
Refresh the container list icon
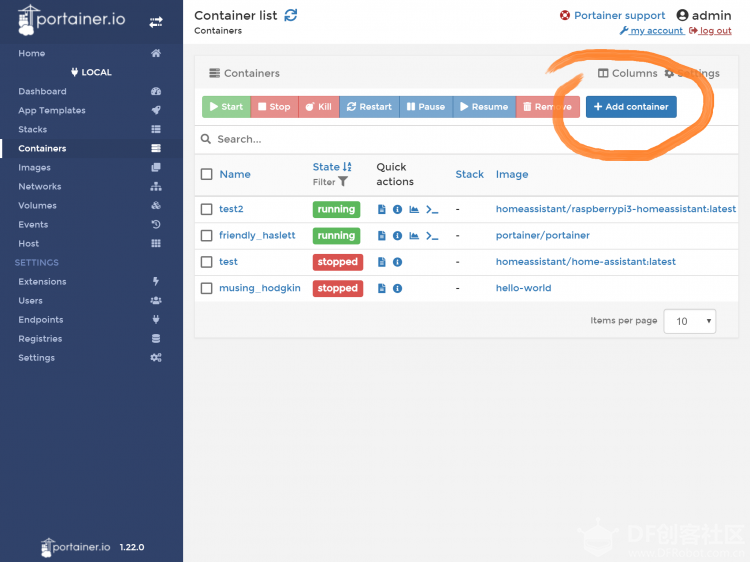290,15
